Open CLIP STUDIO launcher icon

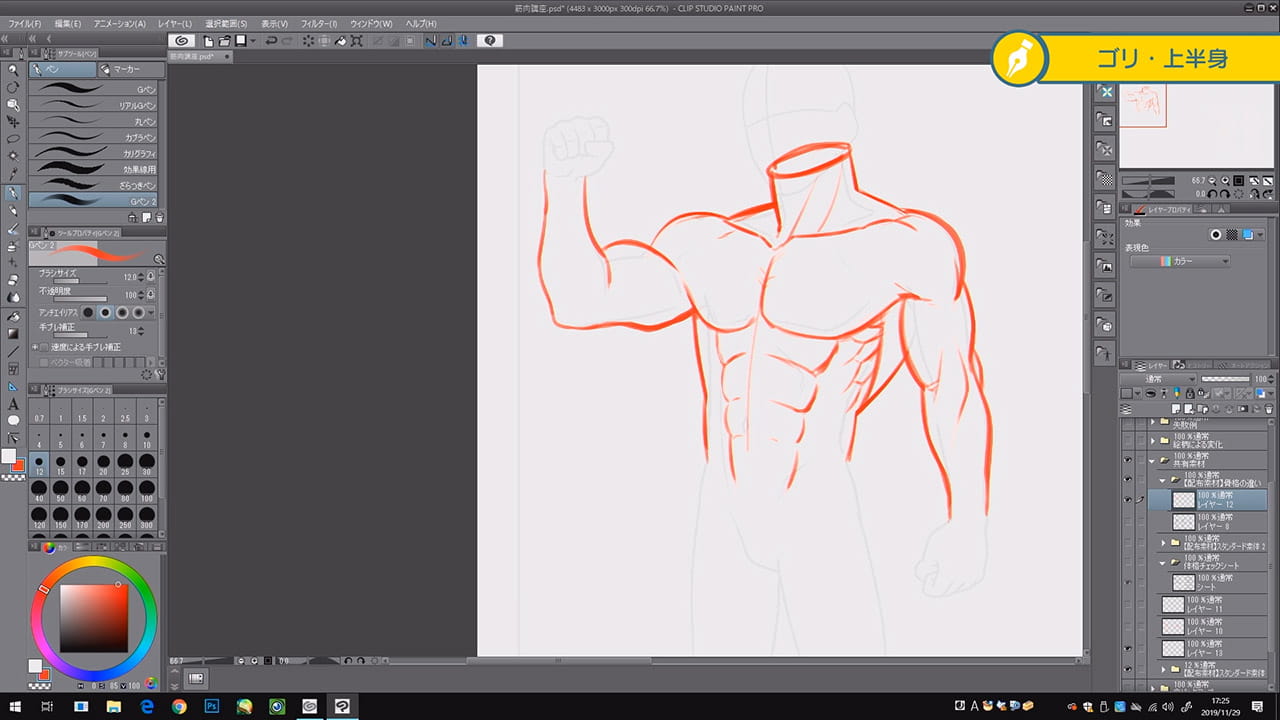tap(182, 41)
